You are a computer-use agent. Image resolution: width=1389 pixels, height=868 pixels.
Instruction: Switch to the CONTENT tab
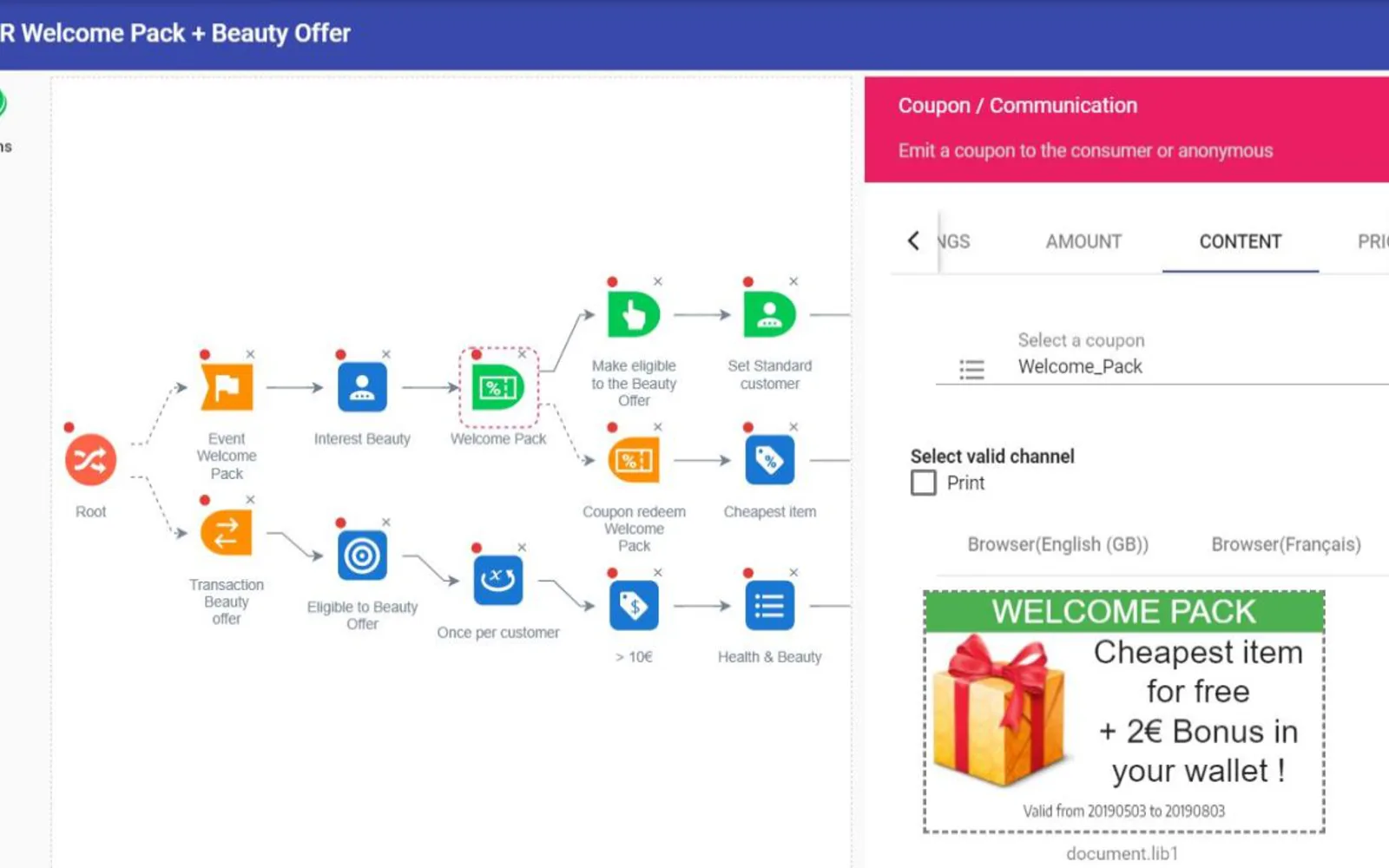coord(1241,241)
